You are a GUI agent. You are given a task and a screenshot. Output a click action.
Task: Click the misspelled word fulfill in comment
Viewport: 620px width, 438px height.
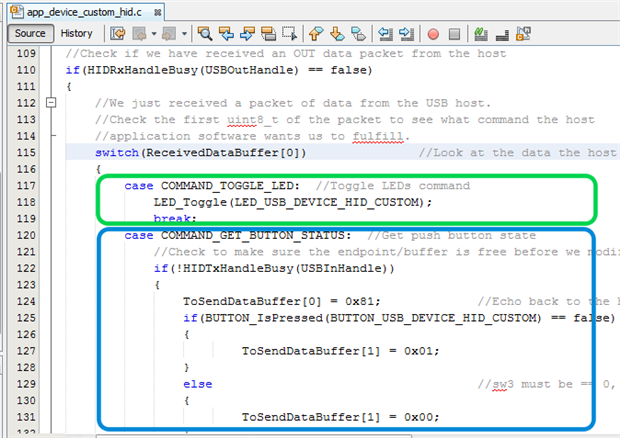pos(378,136)
